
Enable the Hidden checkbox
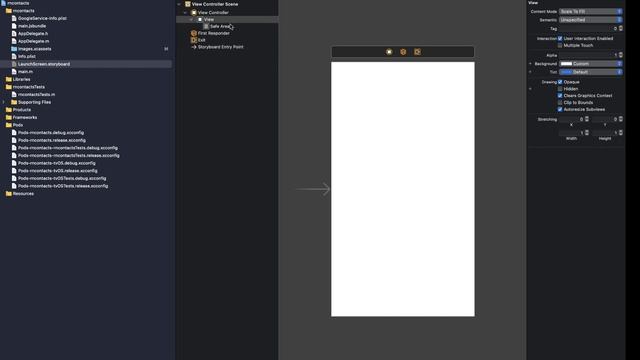560,89
